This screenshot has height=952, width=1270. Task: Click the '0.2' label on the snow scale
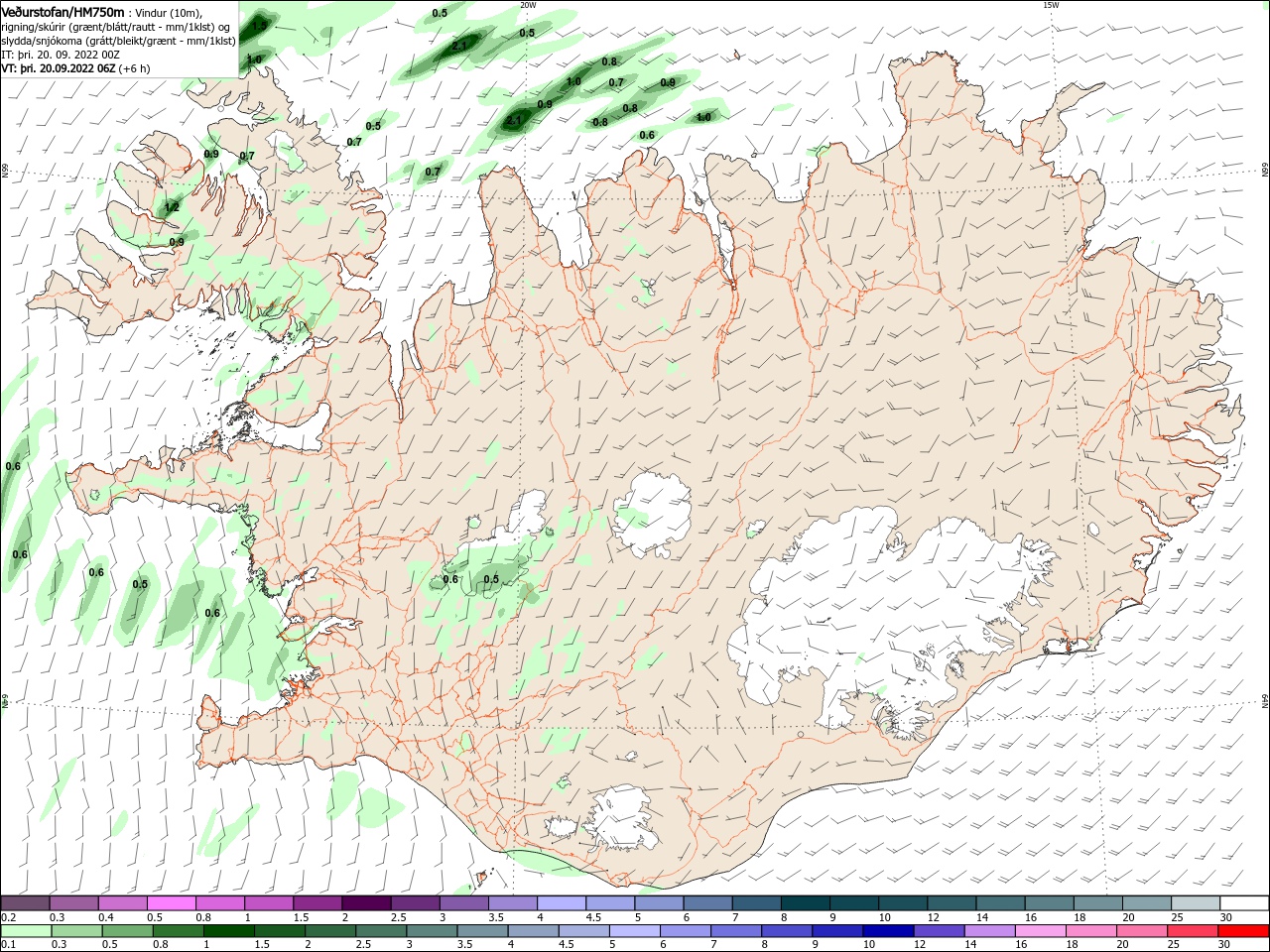pyautogui.click(x=9, y=917)
